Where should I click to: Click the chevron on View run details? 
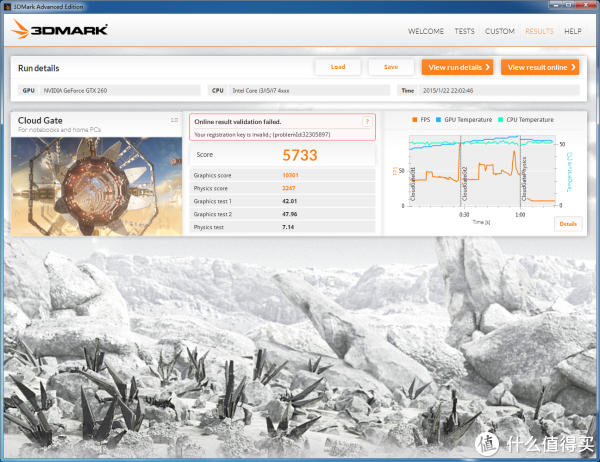(488, 67)
